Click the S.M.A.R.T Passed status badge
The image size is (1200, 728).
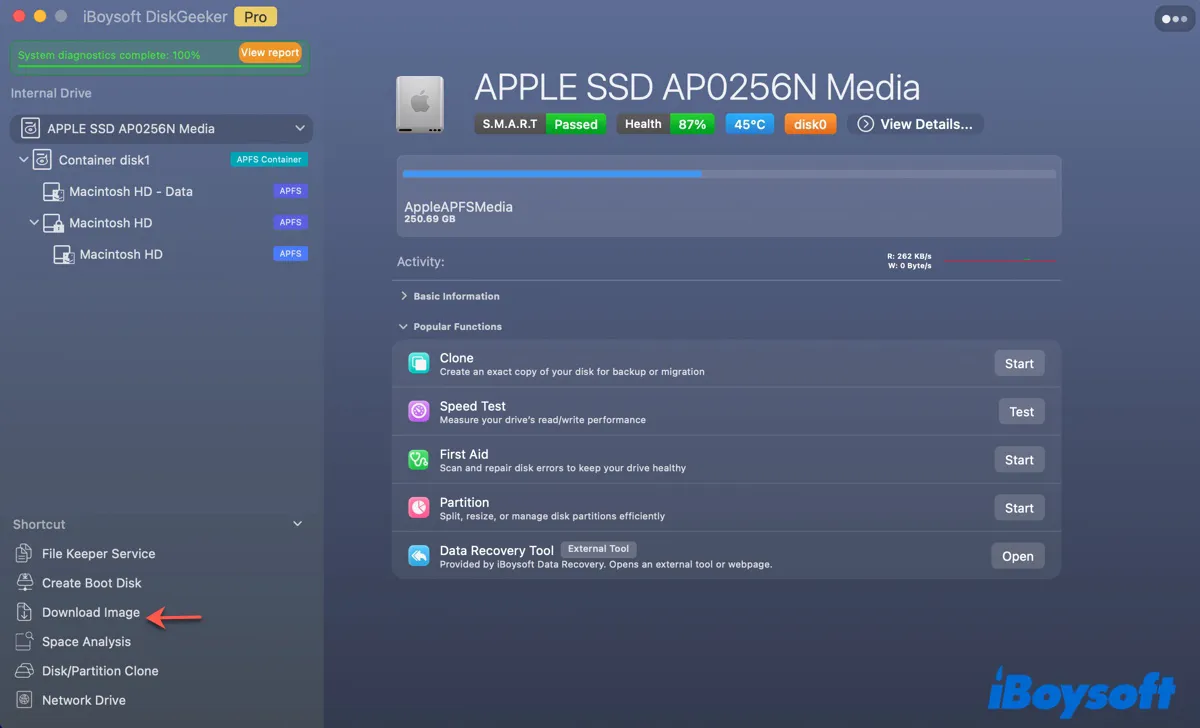point(540,124)
